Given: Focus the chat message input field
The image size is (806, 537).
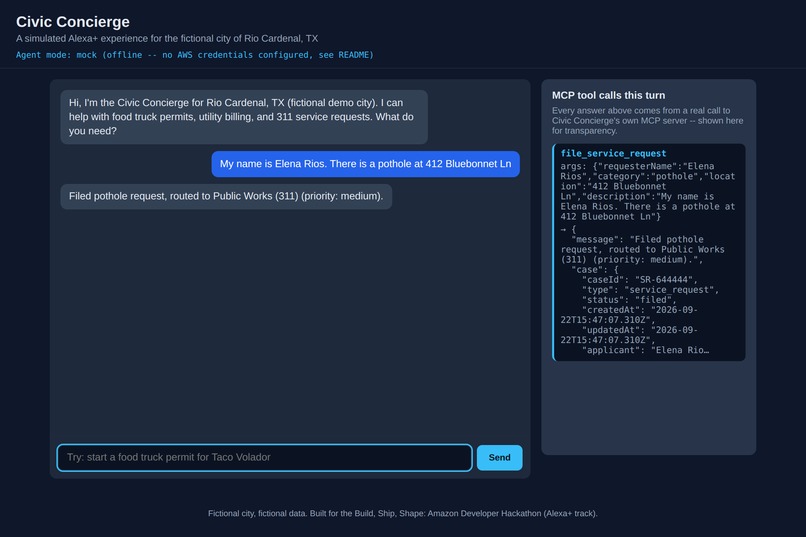Looking at the screenshot, I should [264, 457].
